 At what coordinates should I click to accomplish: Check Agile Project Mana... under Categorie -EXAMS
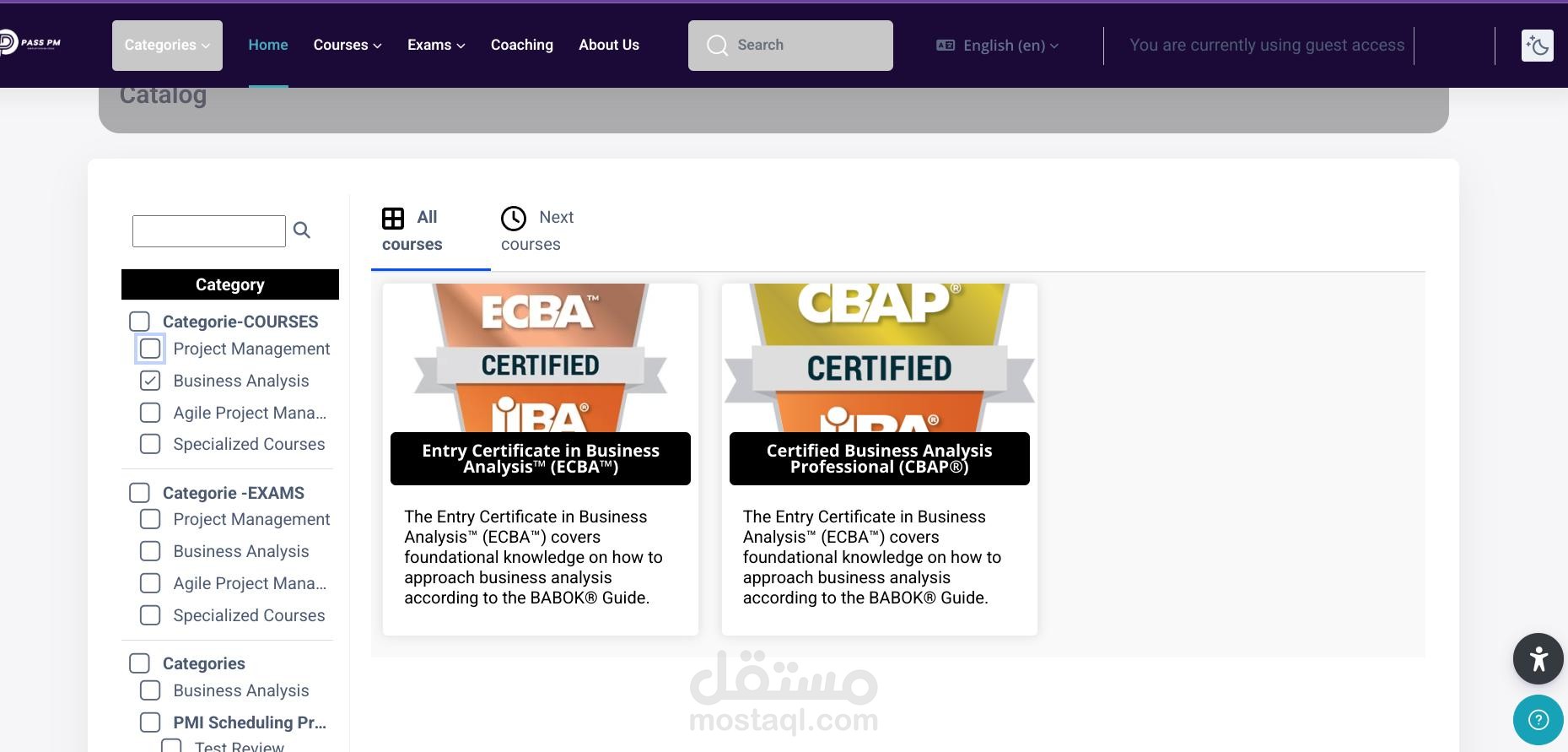[150, 583]
